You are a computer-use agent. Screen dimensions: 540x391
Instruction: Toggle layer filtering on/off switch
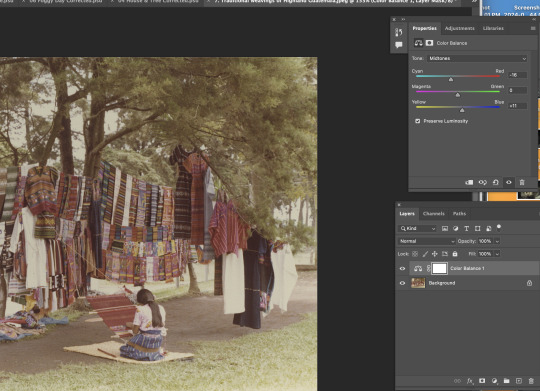pos(499,227)
